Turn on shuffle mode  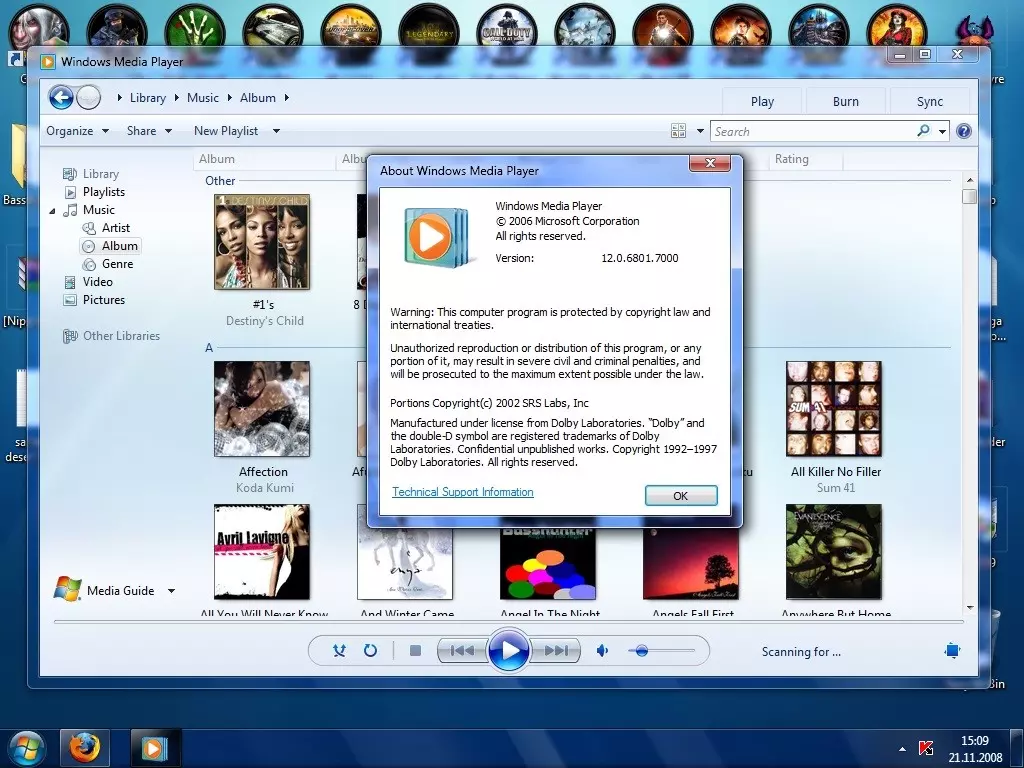tap(340, 651)
